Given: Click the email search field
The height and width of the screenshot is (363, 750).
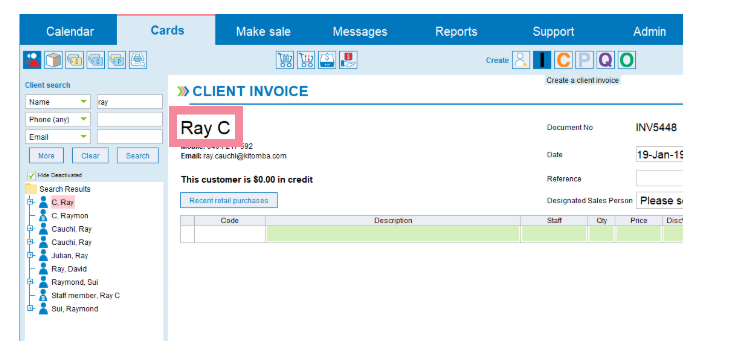Looking at the screenshot, I should pos(130,137).
